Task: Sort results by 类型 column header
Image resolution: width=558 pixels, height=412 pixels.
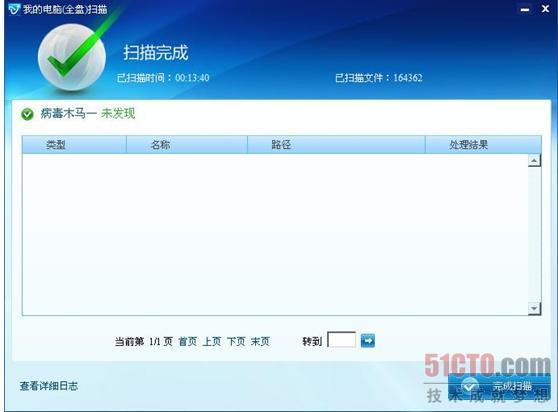Action: coord(74,144)
